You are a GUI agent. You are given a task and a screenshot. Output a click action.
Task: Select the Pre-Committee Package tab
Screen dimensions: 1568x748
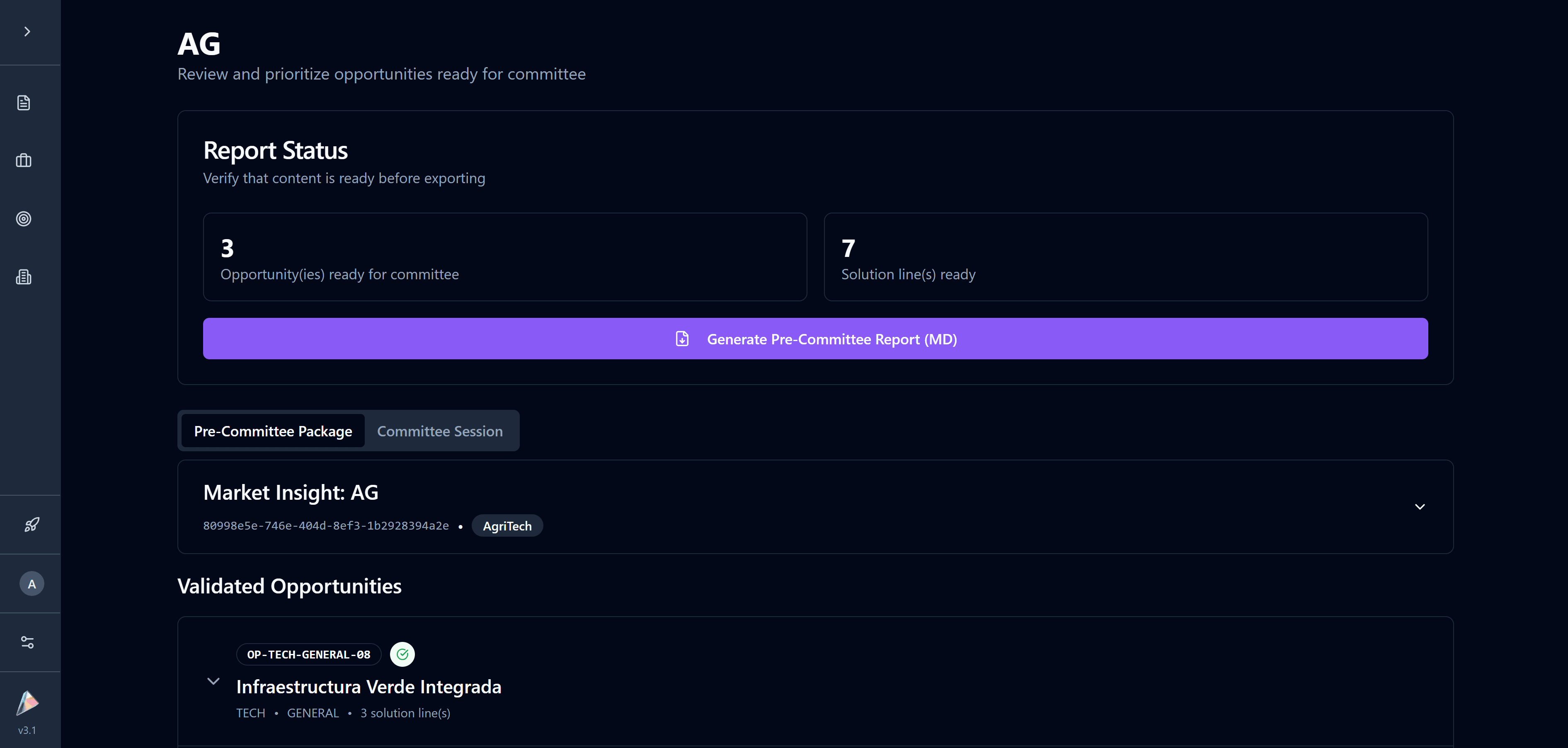[x=273, y=431]
